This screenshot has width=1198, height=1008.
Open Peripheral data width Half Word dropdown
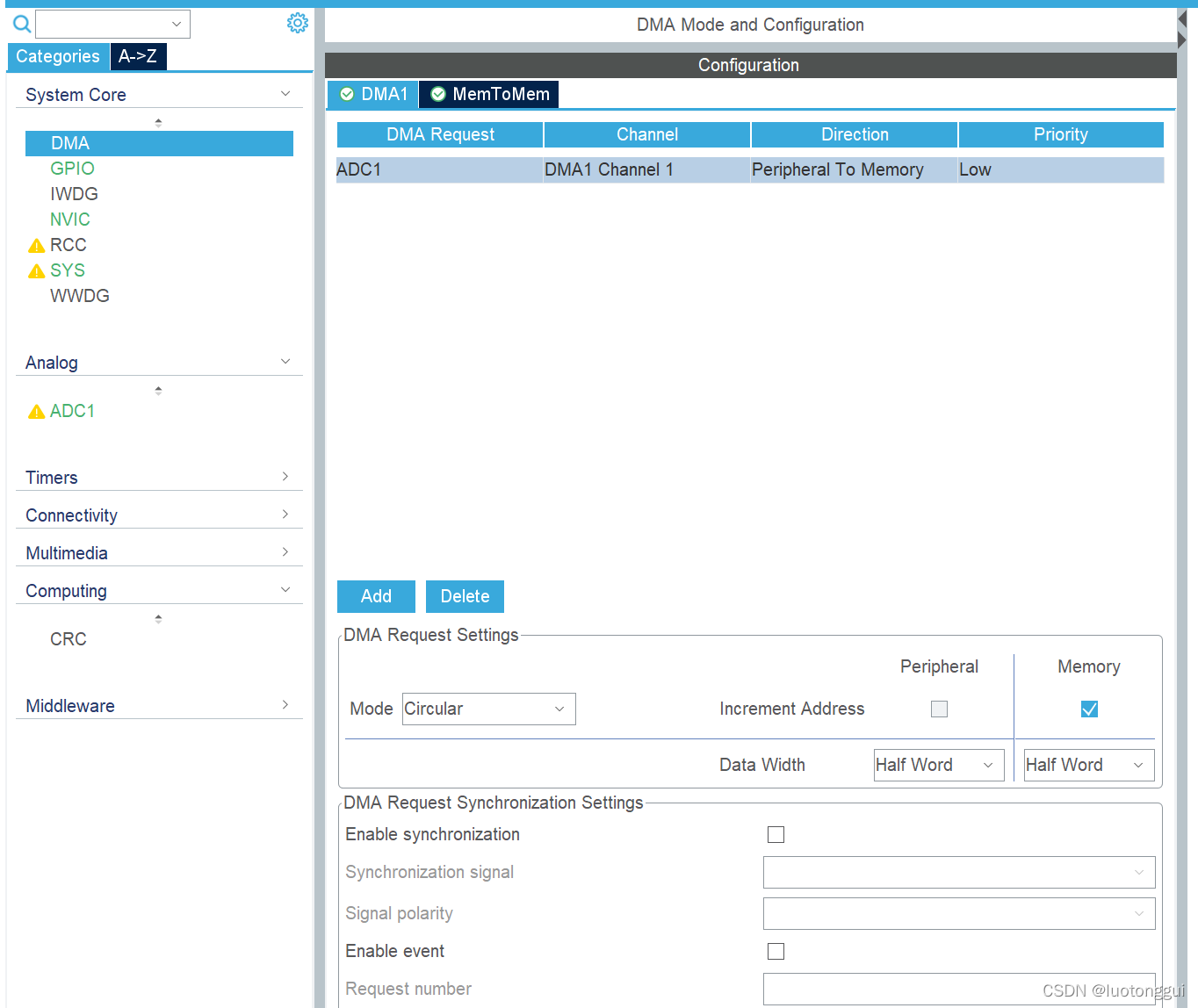pos(939,765)
